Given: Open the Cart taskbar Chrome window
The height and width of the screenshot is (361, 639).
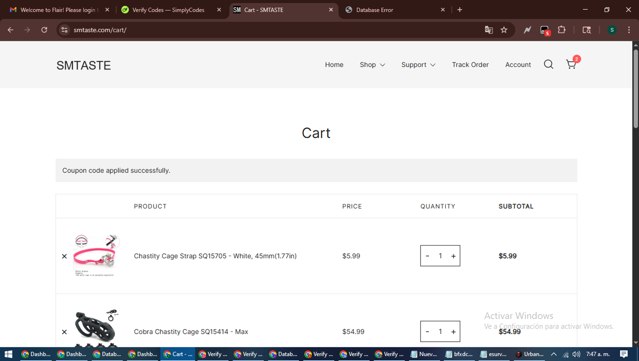Looking at the screenshot, I should click(178, 354).
